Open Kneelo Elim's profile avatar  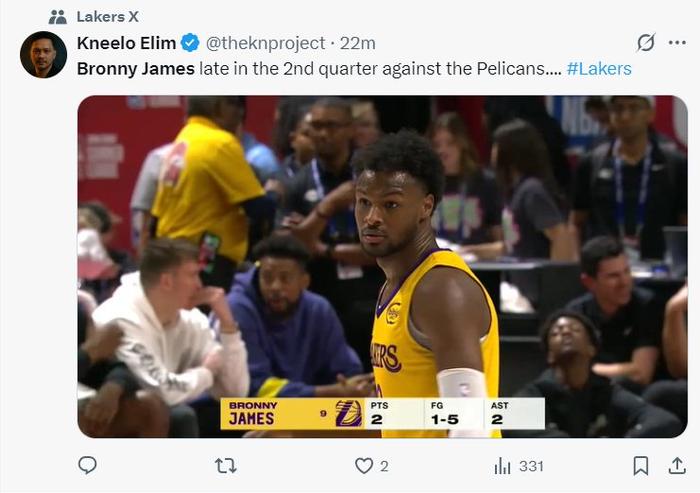click(x=43, y=55)
